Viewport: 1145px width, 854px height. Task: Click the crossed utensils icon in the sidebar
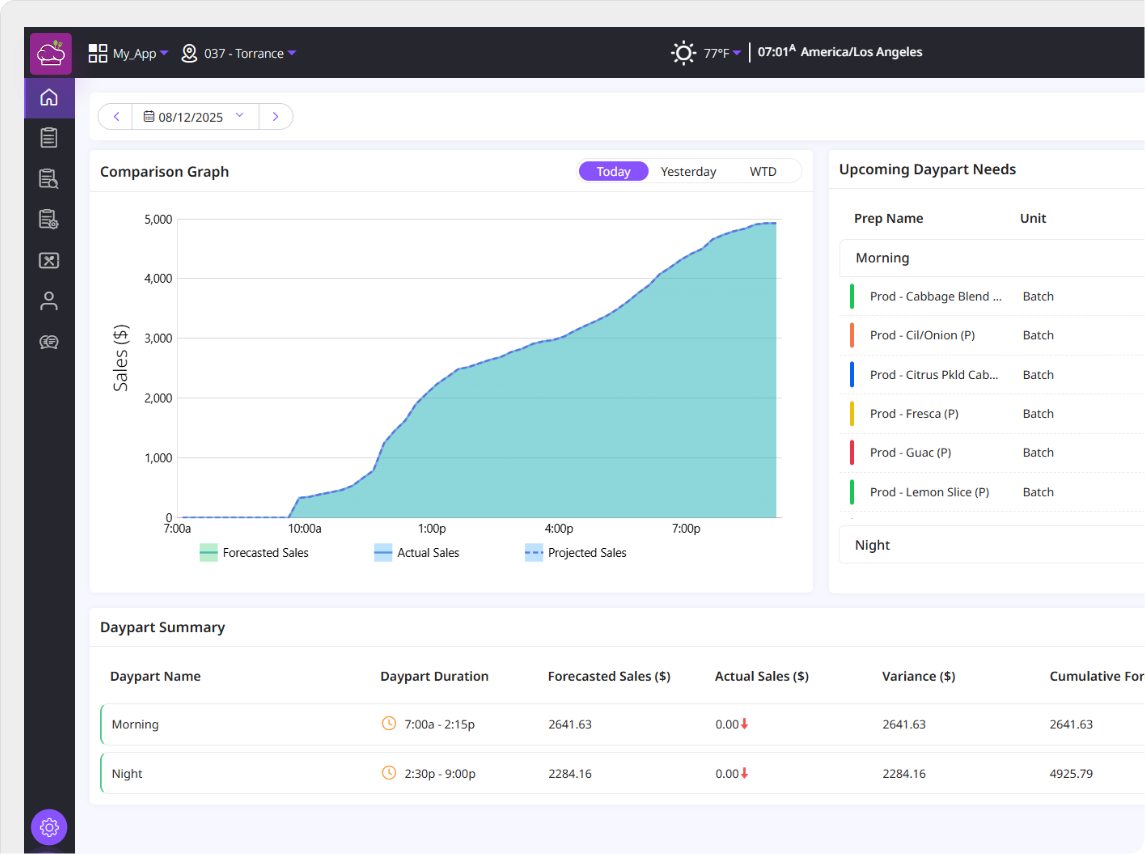click(49, 260)
